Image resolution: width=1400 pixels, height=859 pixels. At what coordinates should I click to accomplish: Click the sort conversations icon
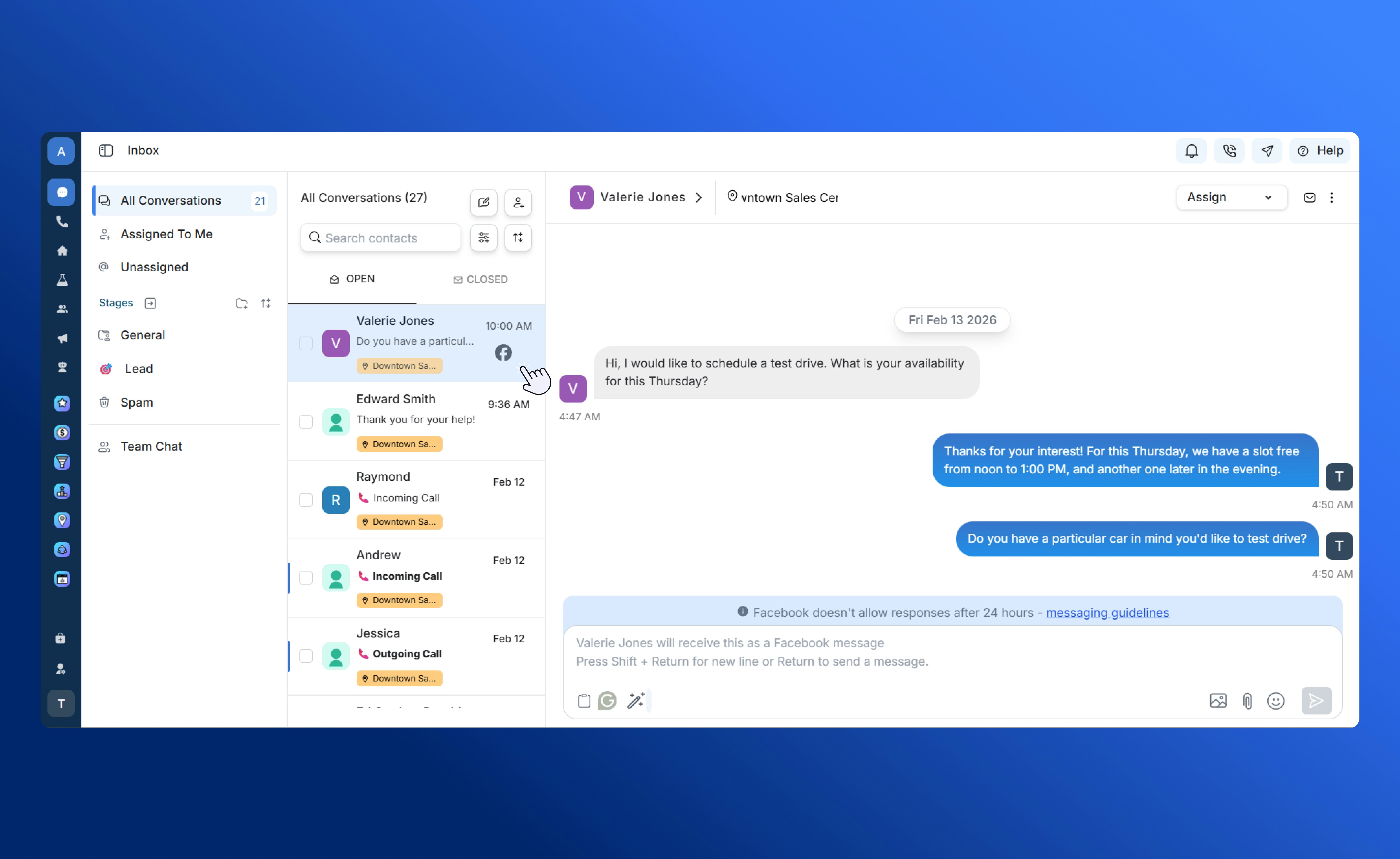pyautogui.click(x=518, y=238)
